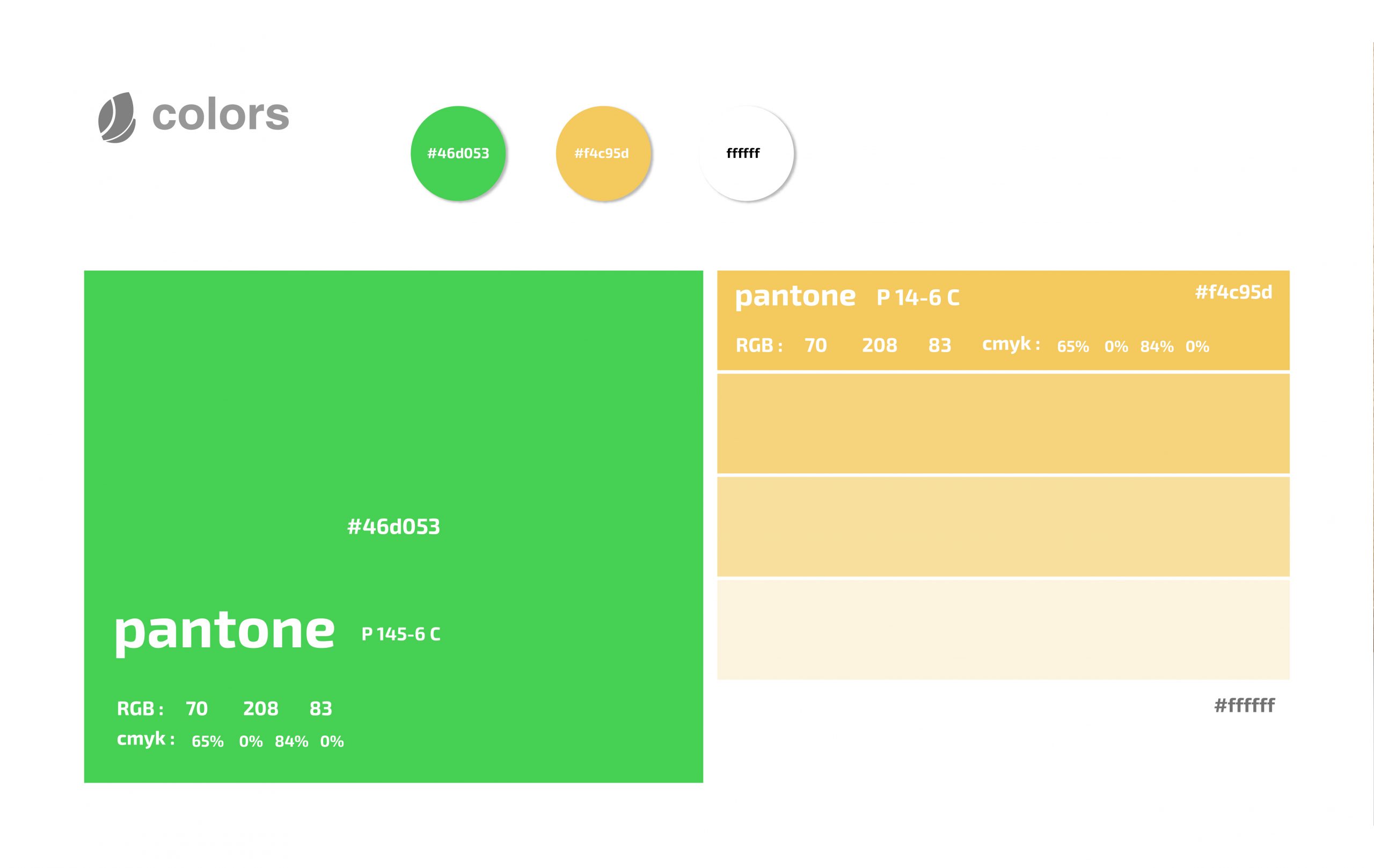Viewport: 1374px width, 868px height.
Task: Select the yellow #f4c95d circle swatch
Action: (603, 154)
